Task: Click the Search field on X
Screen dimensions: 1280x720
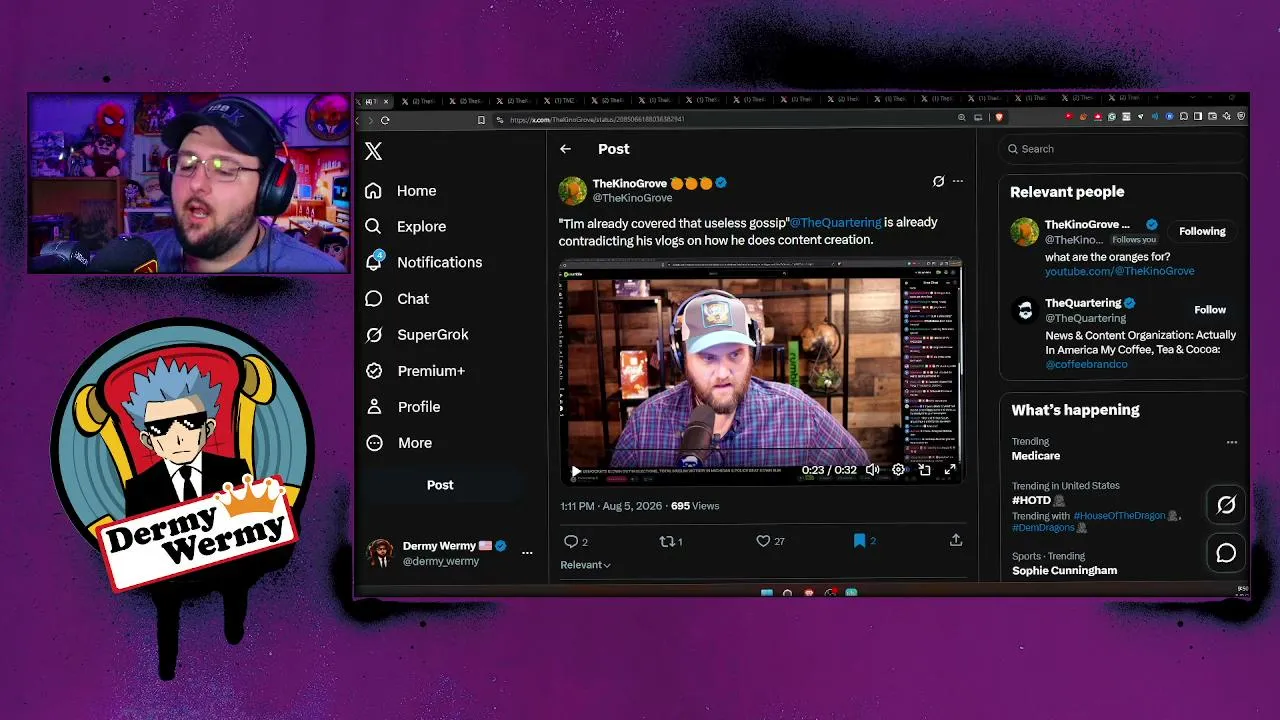Action: click(1122, 149)
